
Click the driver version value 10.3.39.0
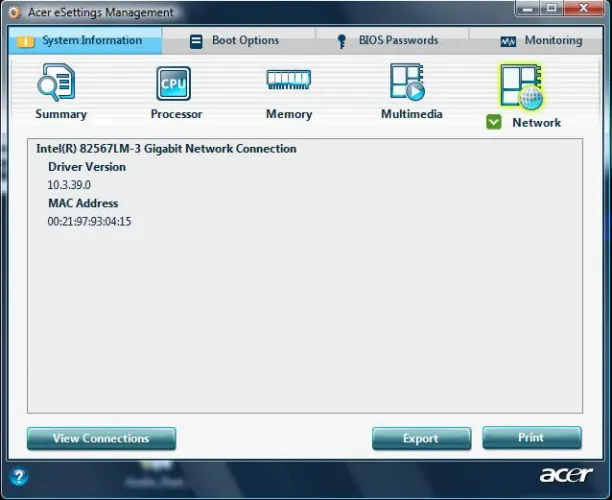(69, 185)
